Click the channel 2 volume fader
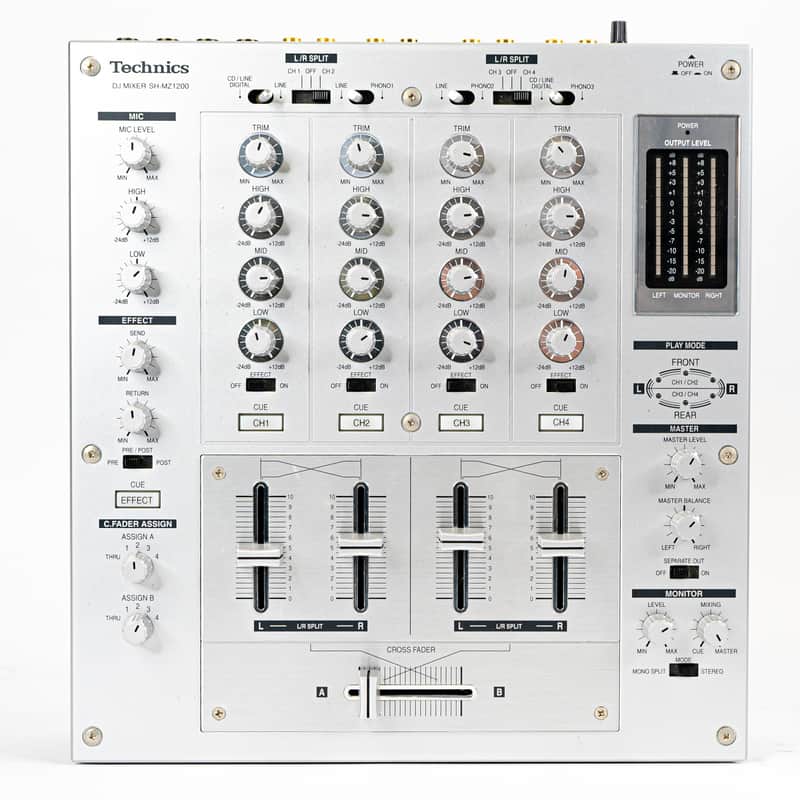 pos(362,545)
